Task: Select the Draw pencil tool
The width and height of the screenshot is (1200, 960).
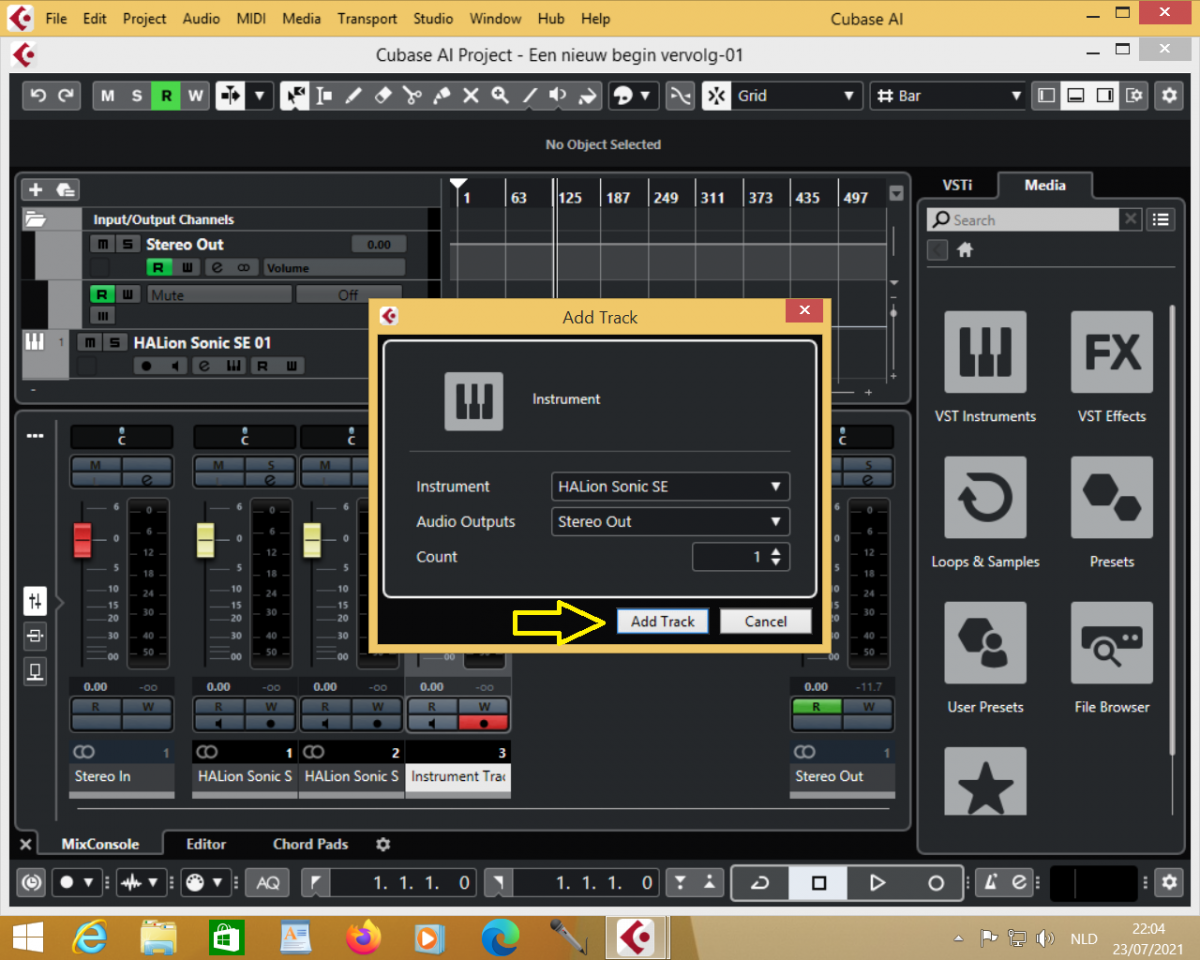Action: click(353, 96)
